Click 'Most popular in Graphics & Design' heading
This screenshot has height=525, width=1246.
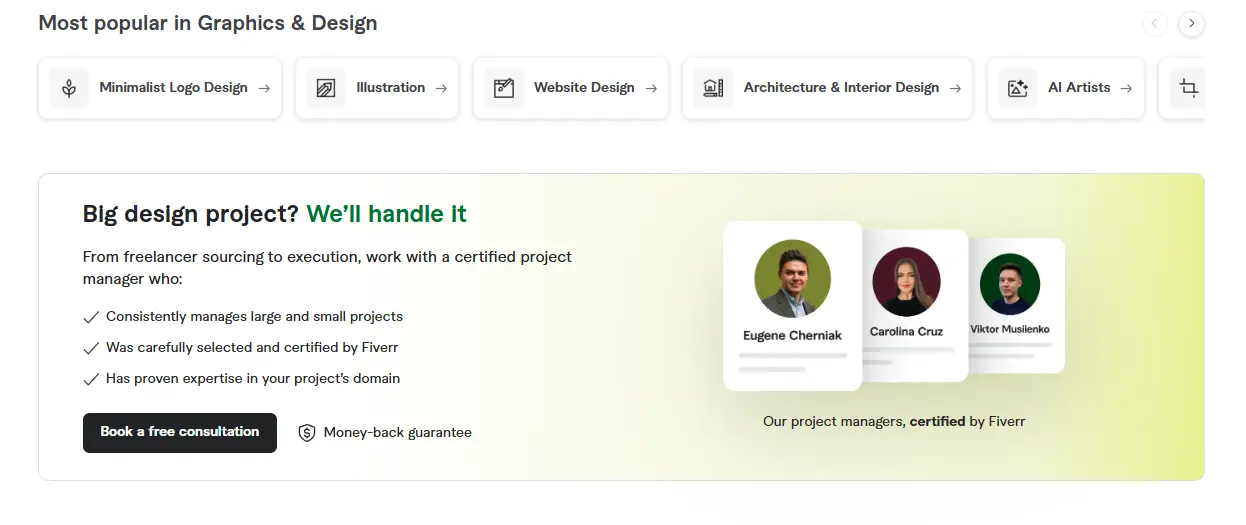click(208, 23)
